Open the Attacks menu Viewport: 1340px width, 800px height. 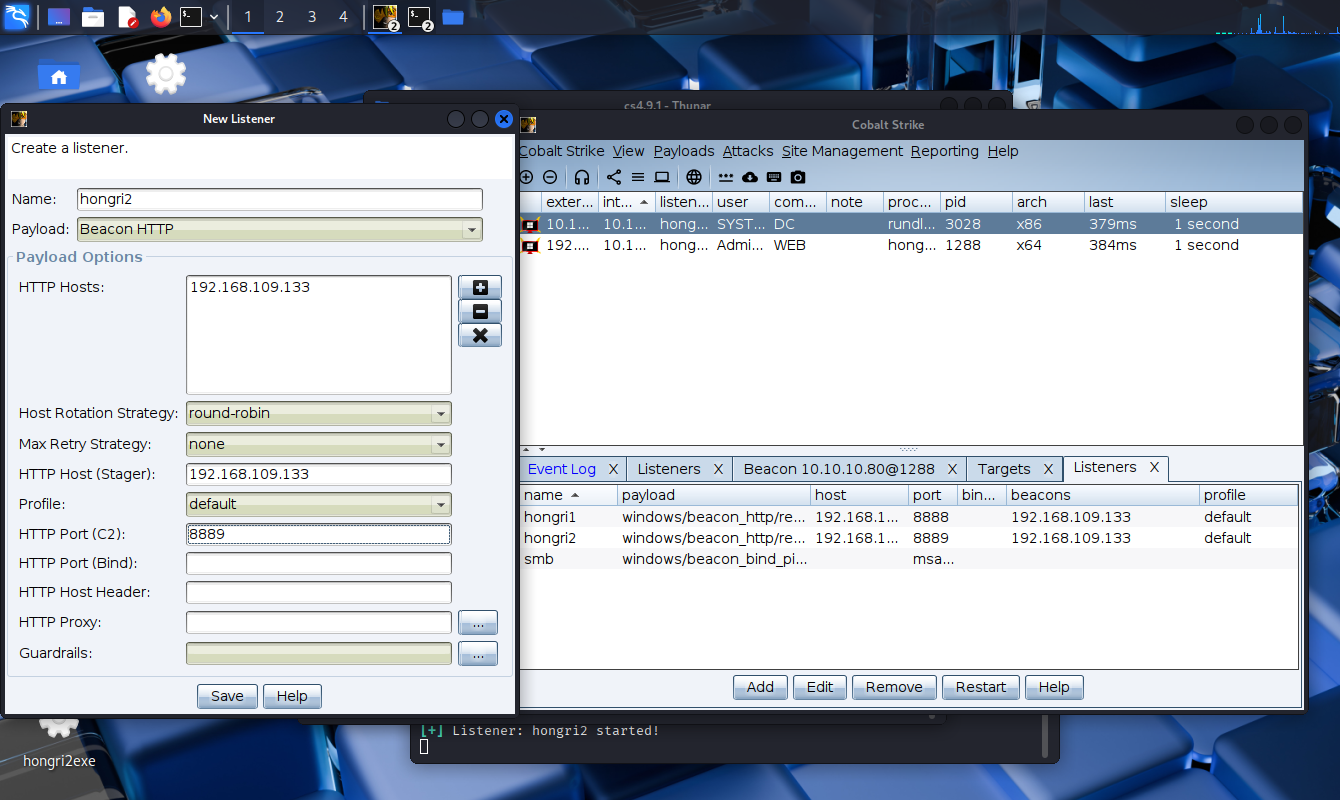pos(748,151)
